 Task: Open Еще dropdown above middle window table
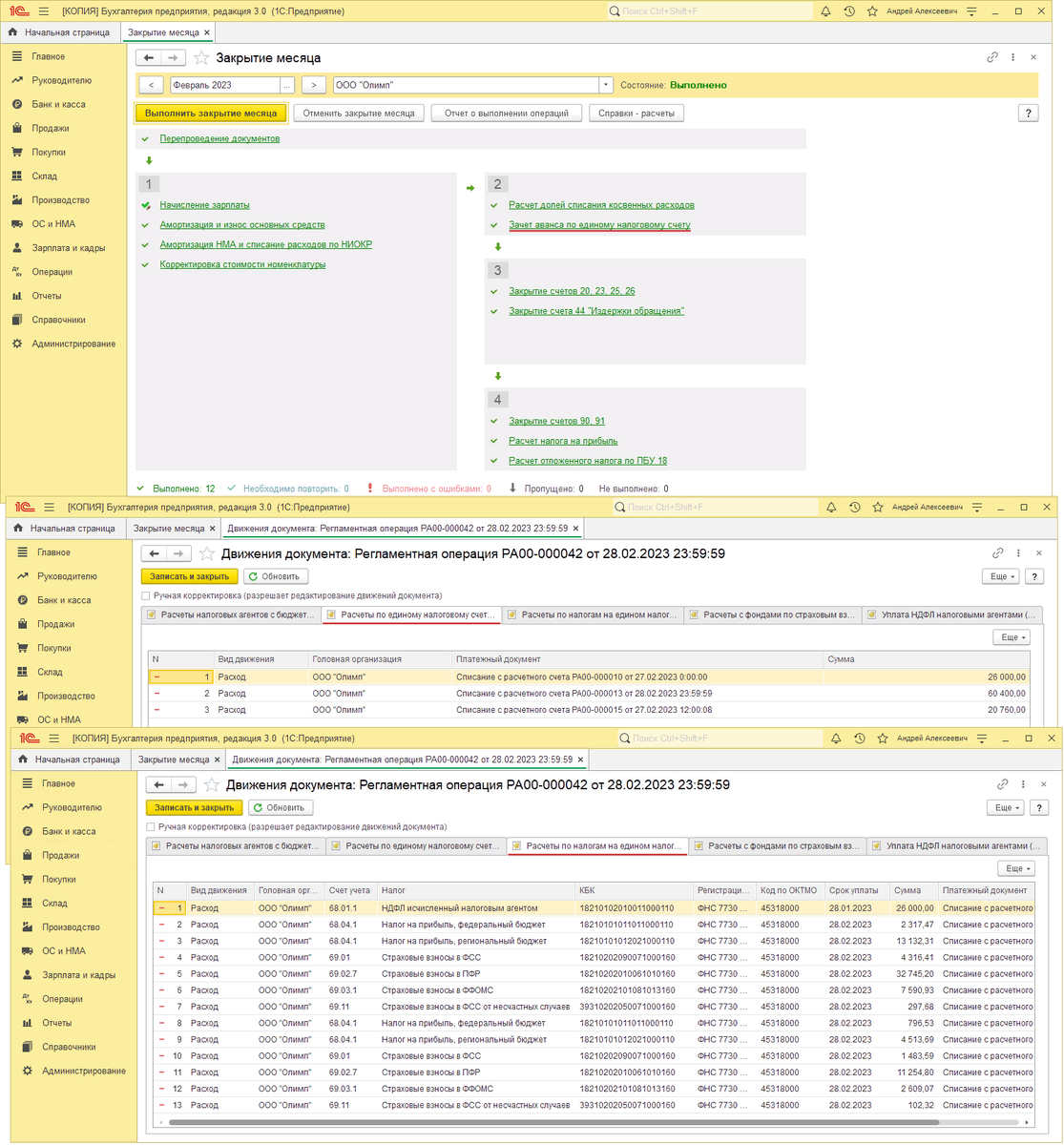(x=1012, y=637)
